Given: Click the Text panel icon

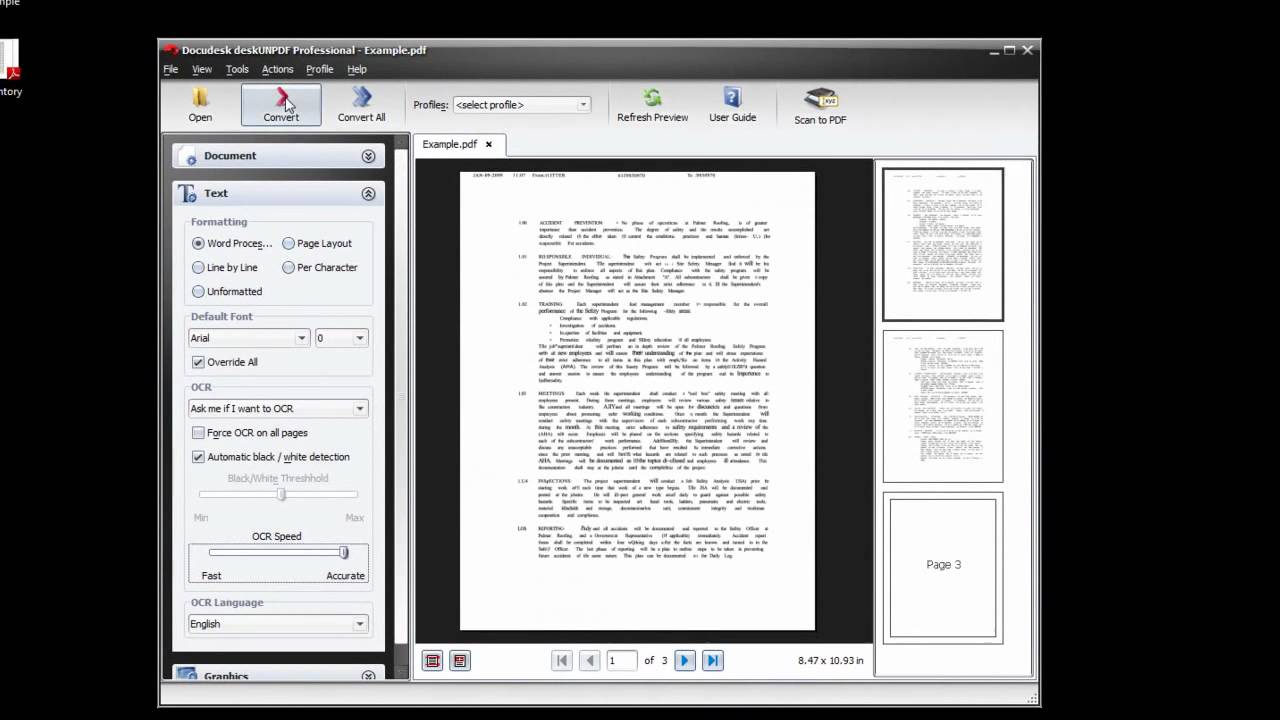Looking at the screenshot, I should coord(186,194).
